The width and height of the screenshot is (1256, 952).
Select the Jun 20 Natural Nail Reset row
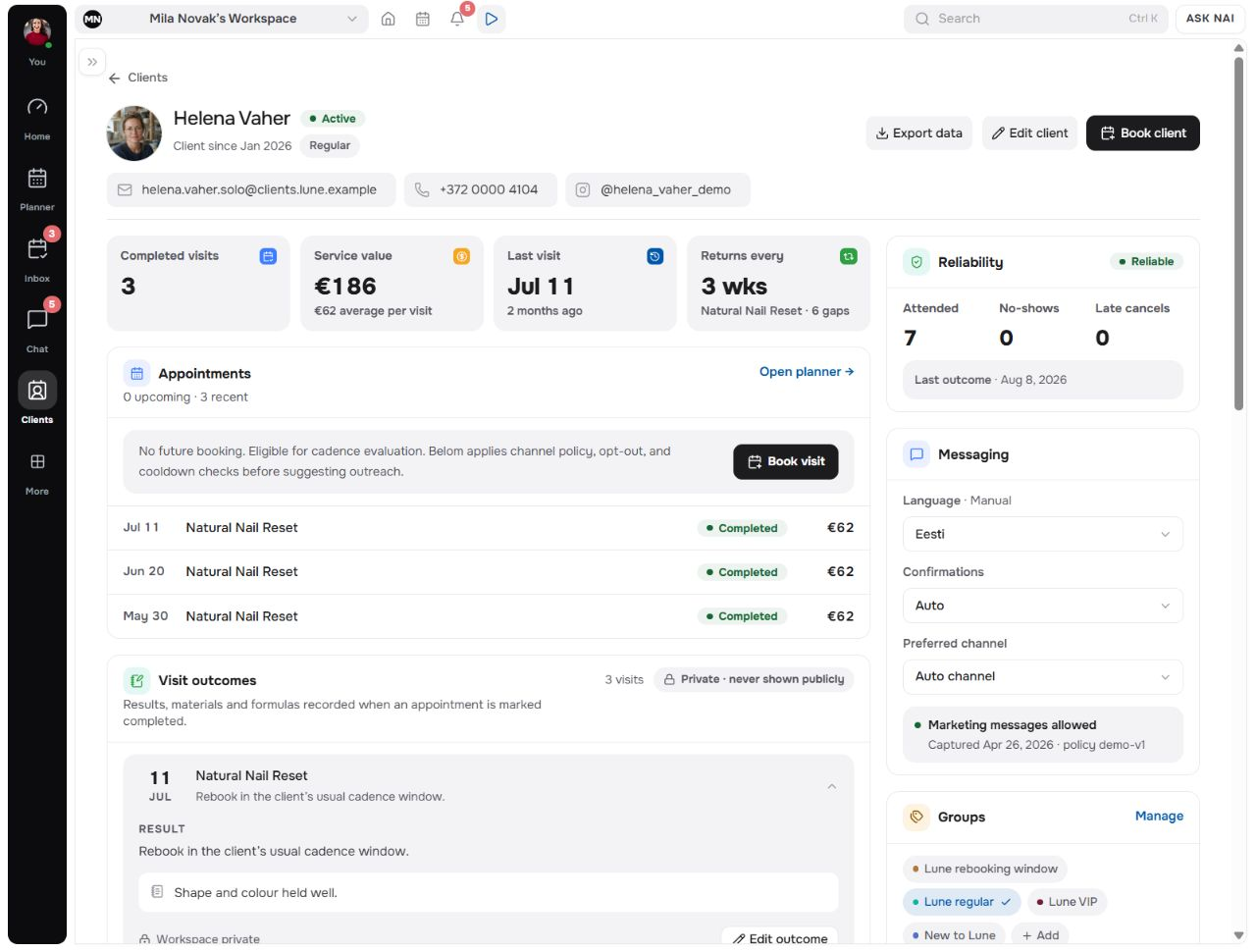click(x=489, y=572)
